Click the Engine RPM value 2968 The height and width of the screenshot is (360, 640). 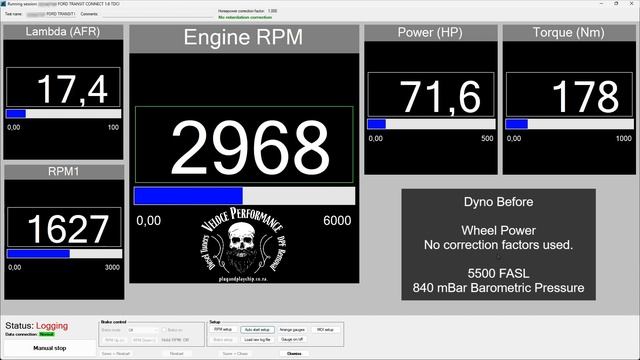(250, 147)
